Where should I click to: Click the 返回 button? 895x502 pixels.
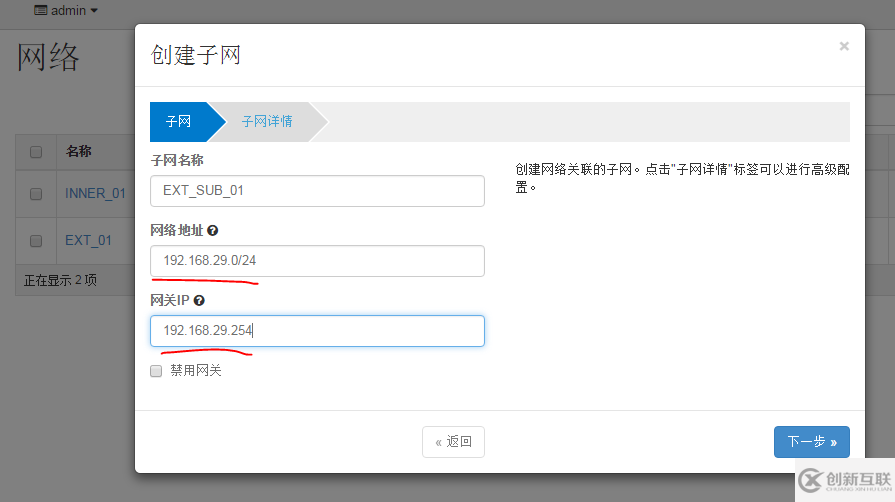(453, 441)
